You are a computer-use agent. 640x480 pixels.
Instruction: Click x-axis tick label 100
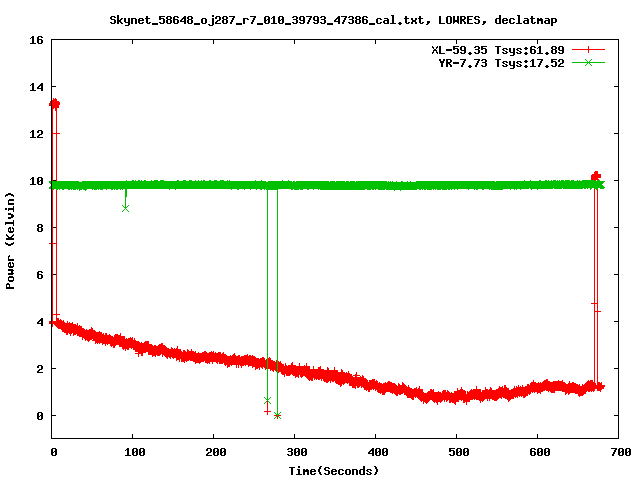tap(135, 452)
